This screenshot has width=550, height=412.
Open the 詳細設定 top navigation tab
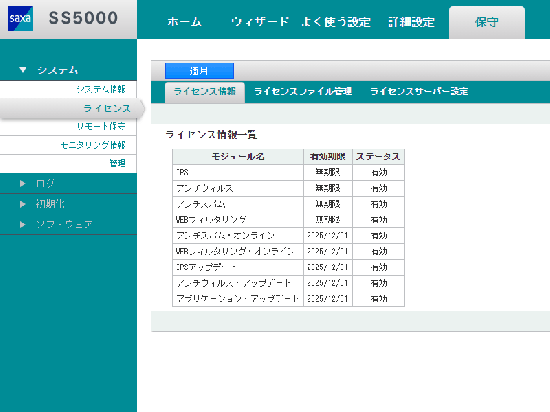[x=411, y=22]
